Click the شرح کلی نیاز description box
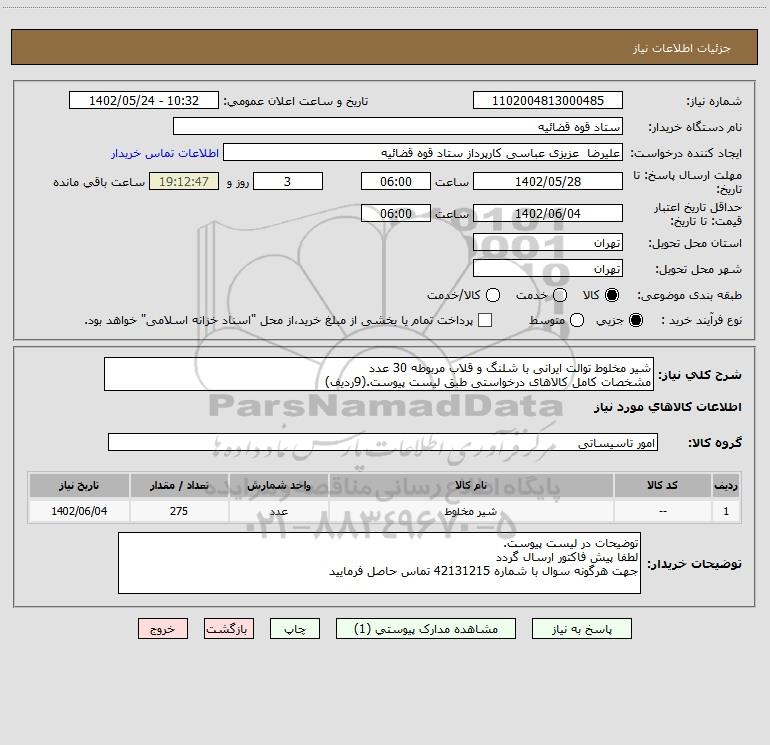This screenshot has width=770, height=745. (x=379, y=374)
